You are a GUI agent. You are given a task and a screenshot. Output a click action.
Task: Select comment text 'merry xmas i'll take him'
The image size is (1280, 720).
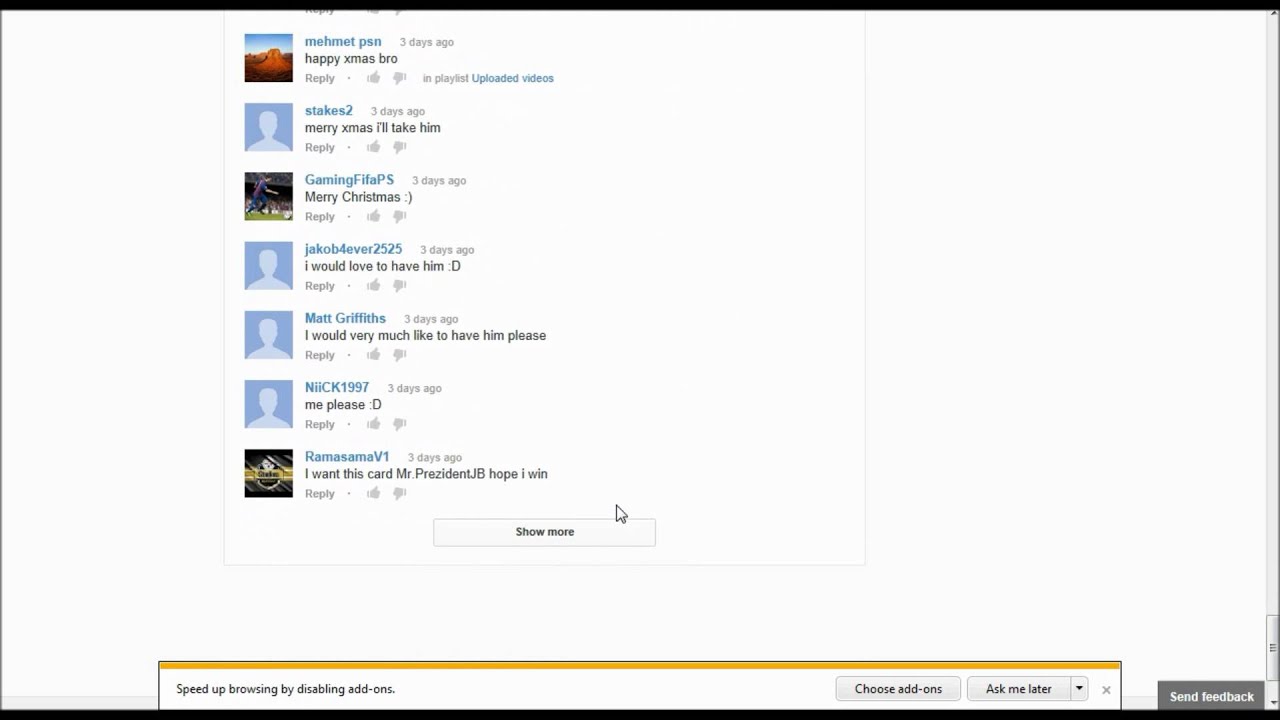pyautogui.click(x=373, y=128)
